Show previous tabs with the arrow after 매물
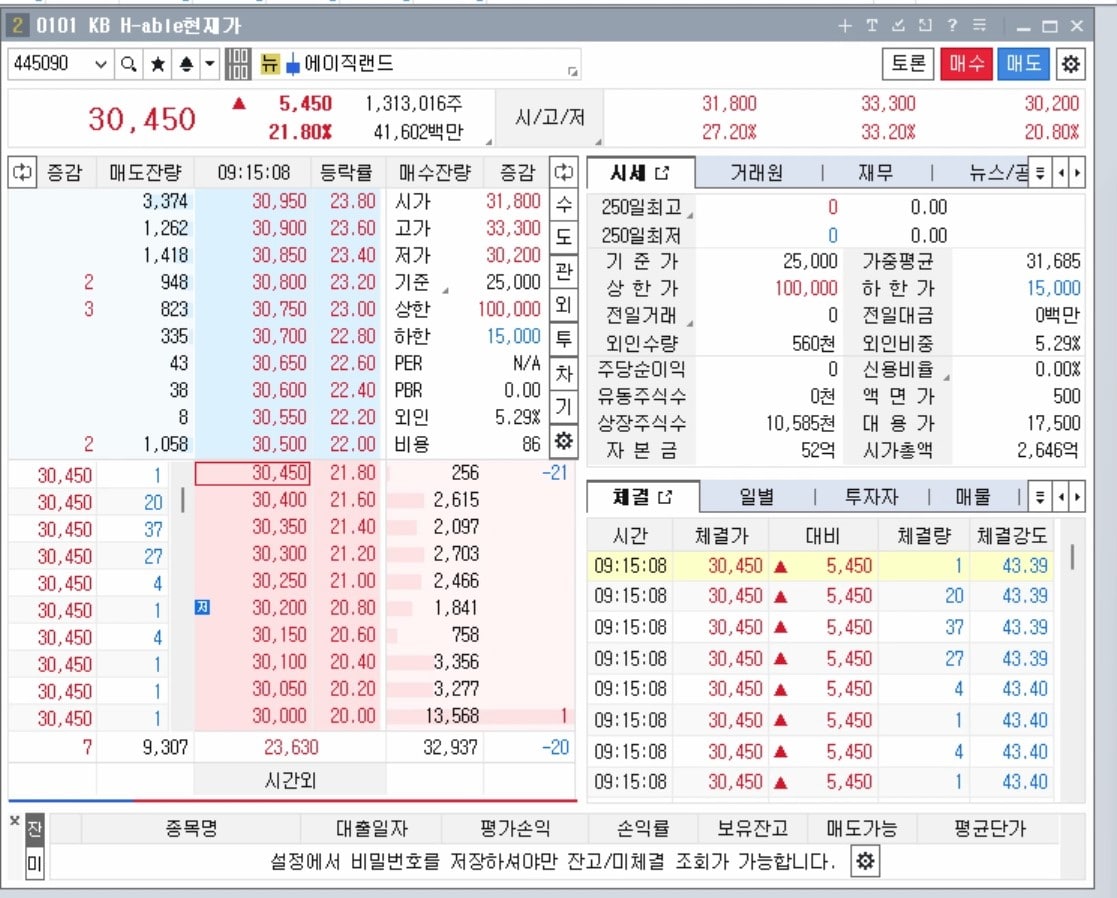The height and width of the screenshot is (898, 1117). click(x=1062, y=497)
